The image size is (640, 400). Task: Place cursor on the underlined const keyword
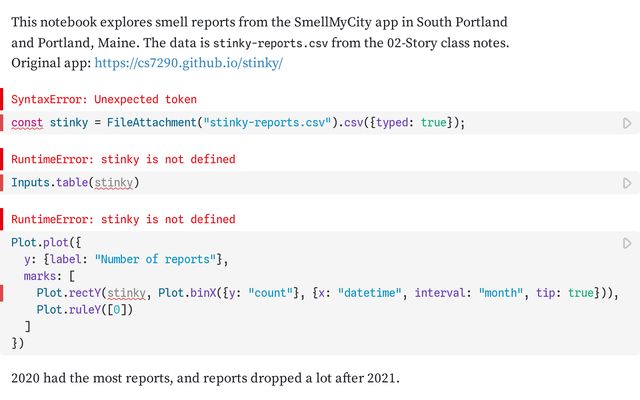pos(27,123)
